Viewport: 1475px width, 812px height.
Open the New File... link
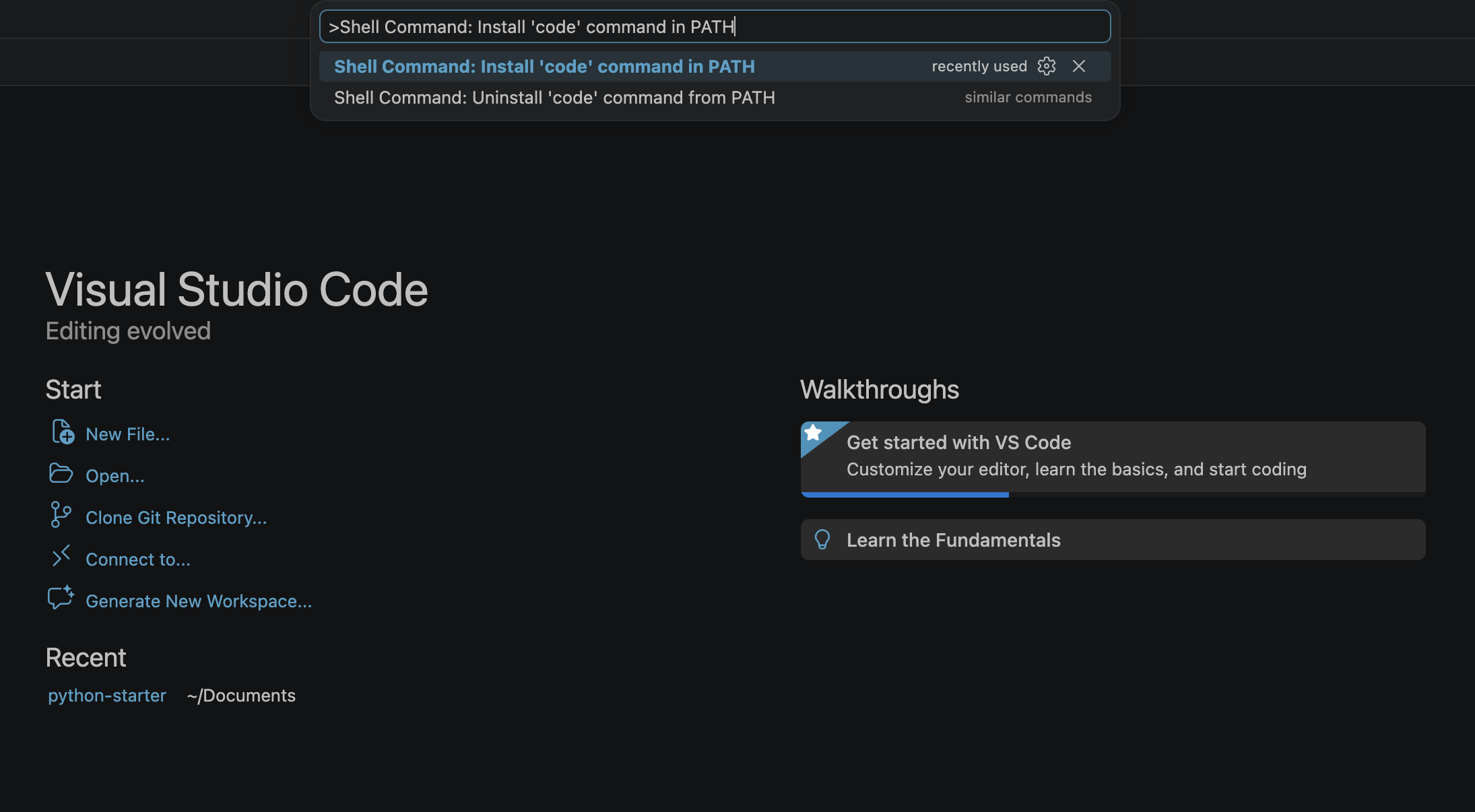(128, 434)
